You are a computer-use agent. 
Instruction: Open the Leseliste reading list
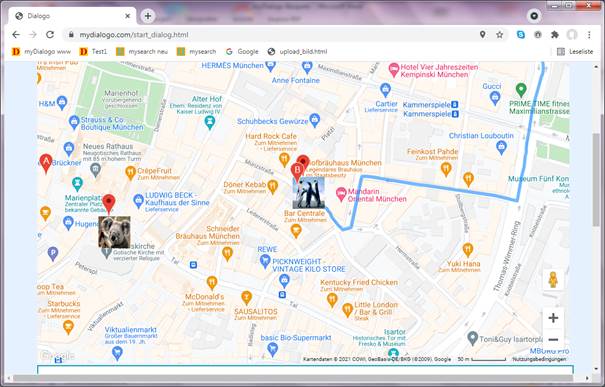pyautogui.click(x=575, y=51)
